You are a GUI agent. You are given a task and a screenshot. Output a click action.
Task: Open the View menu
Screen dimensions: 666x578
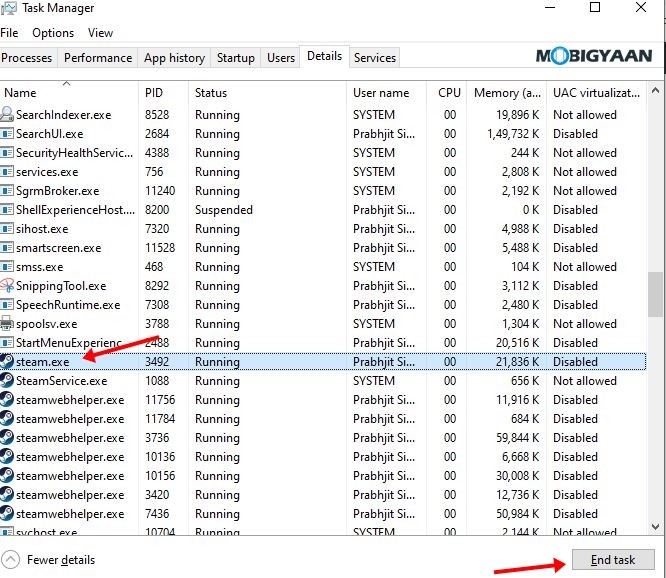(x=100, y=33)
